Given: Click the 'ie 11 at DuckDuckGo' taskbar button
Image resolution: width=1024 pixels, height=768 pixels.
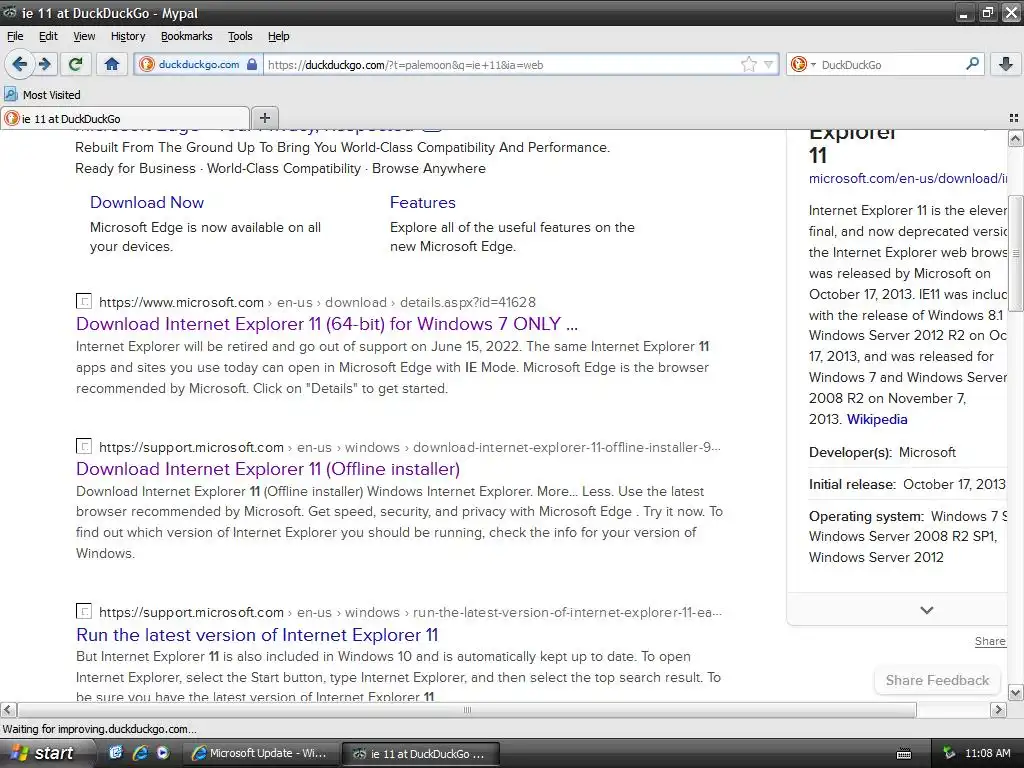Looking at the screenshot, I should [x=421, y=754].
